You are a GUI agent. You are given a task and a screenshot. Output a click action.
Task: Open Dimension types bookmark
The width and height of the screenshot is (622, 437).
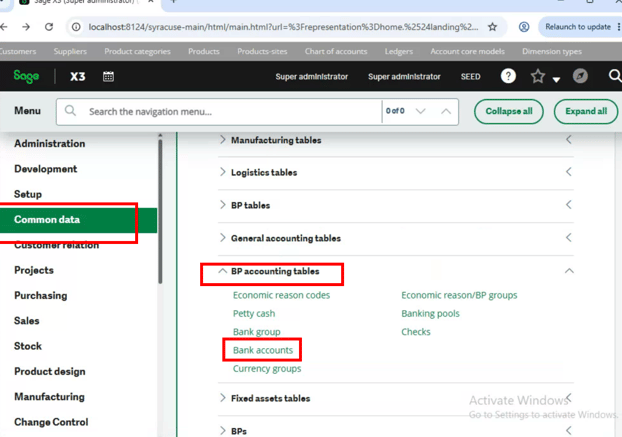click(x=552, y=52)
